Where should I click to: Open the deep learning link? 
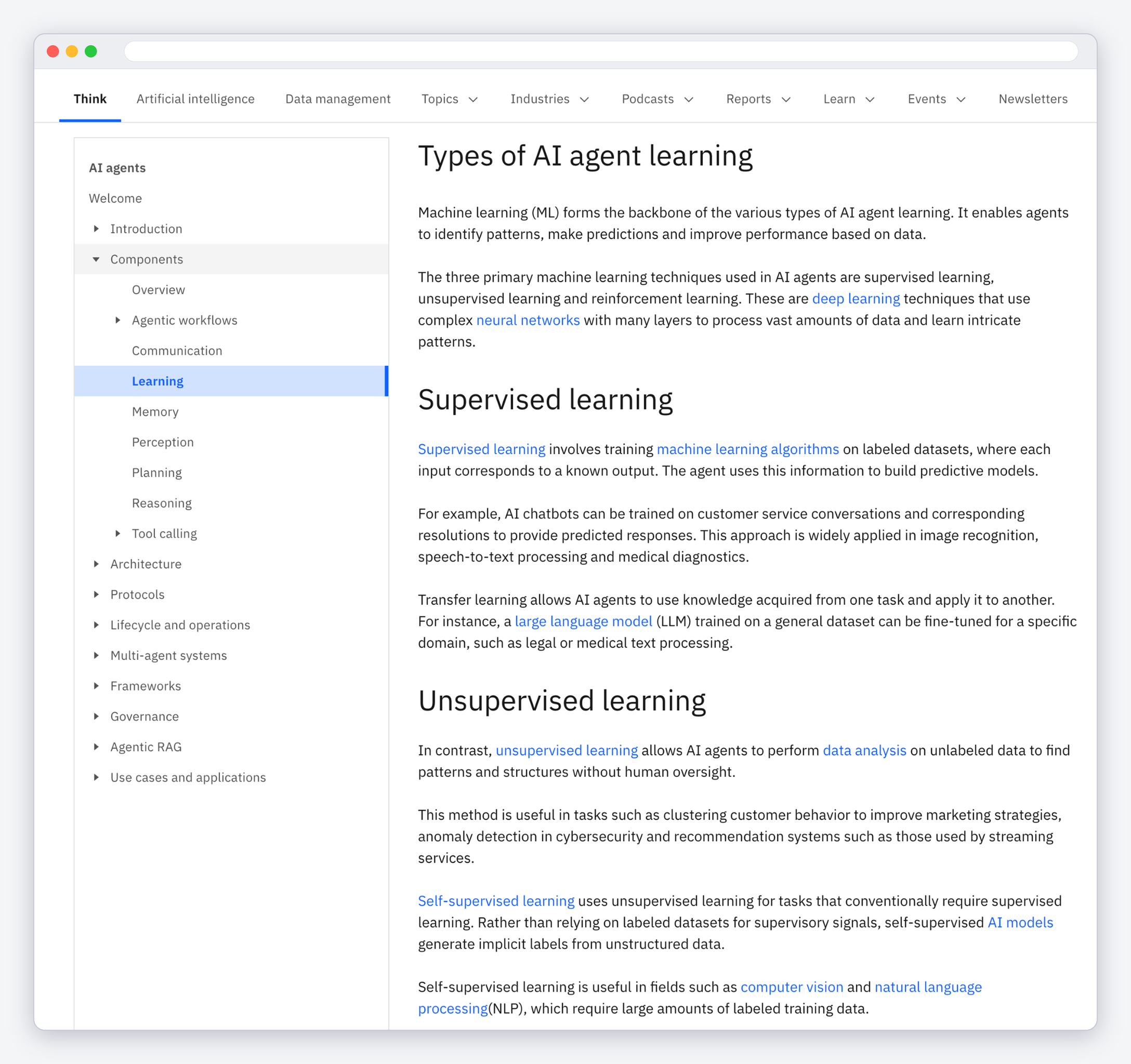coord(856,299)
